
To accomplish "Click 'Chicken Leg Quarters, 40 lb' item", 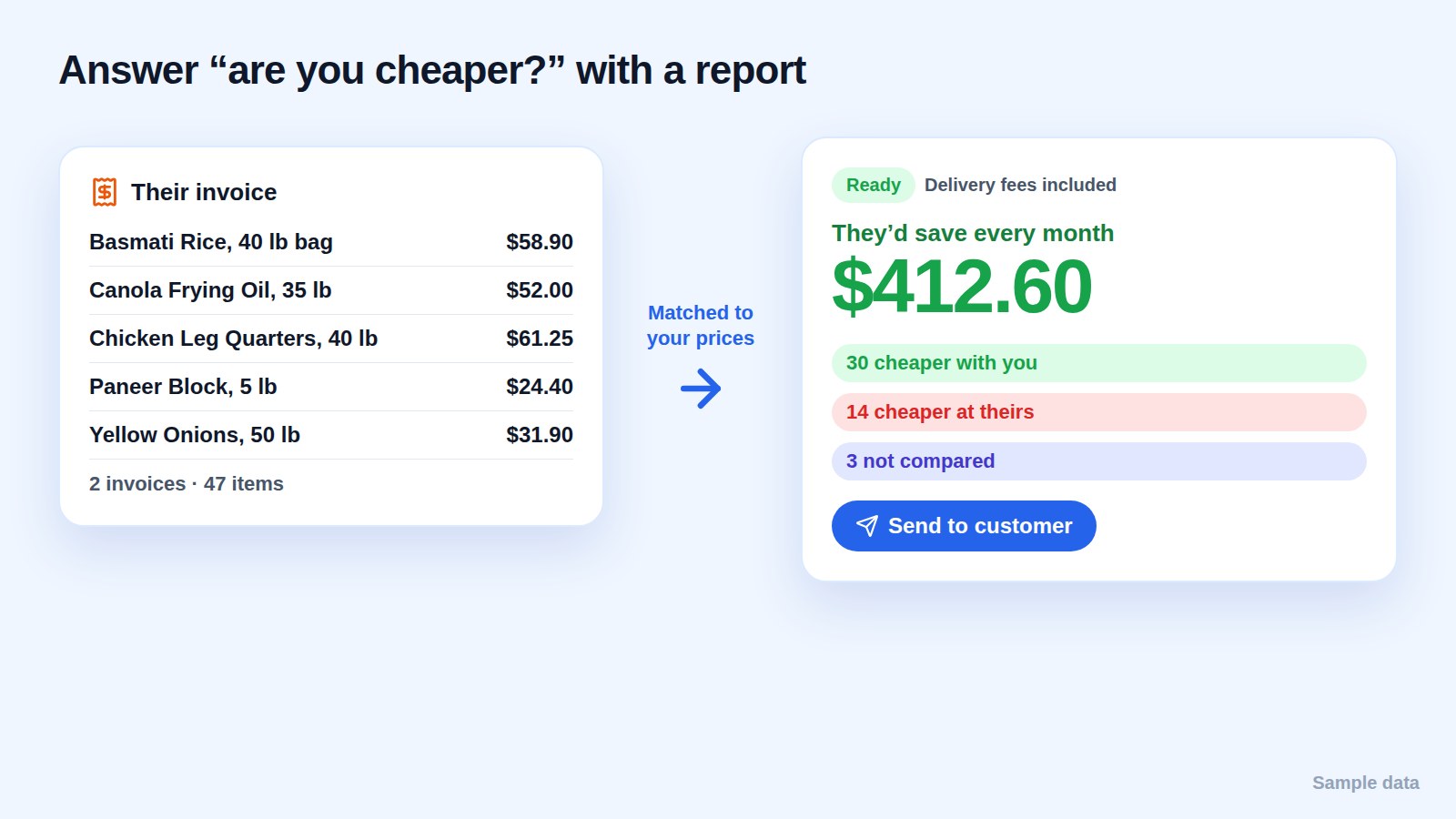I will click(x=233, y=339).
